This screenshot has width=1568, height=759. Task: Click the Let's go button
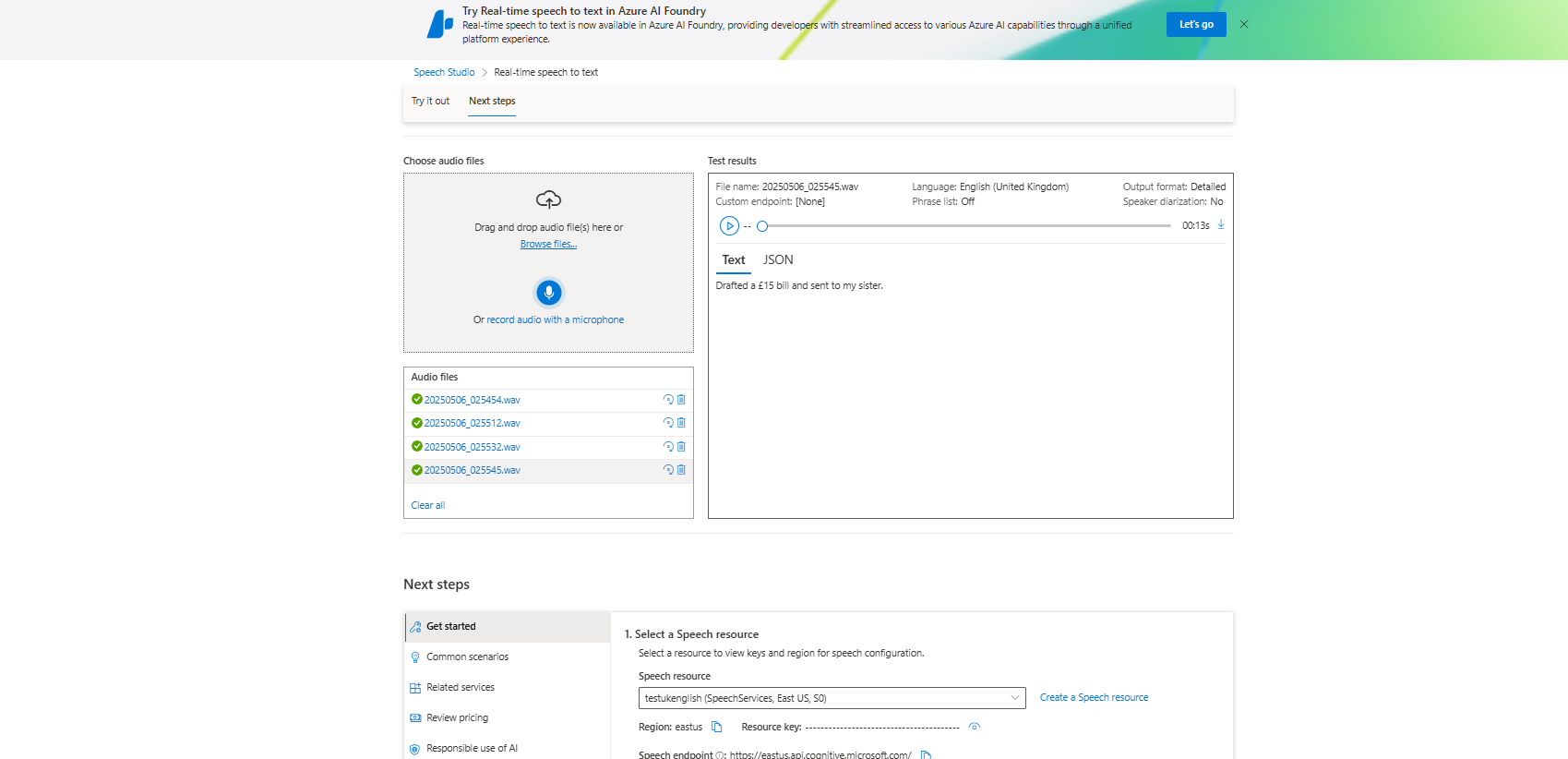1196,24
